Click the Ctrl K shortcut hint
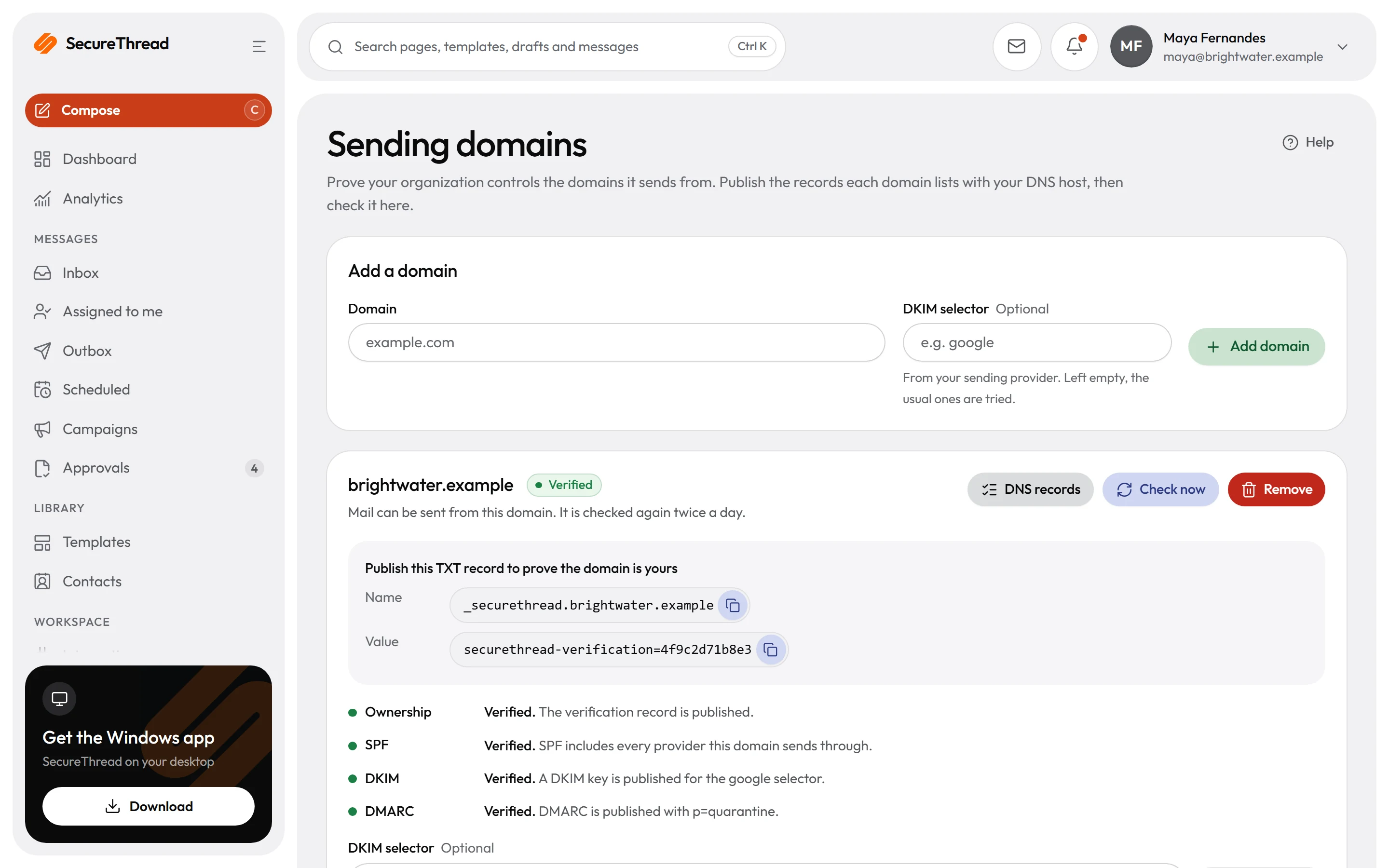 [752, 46]
